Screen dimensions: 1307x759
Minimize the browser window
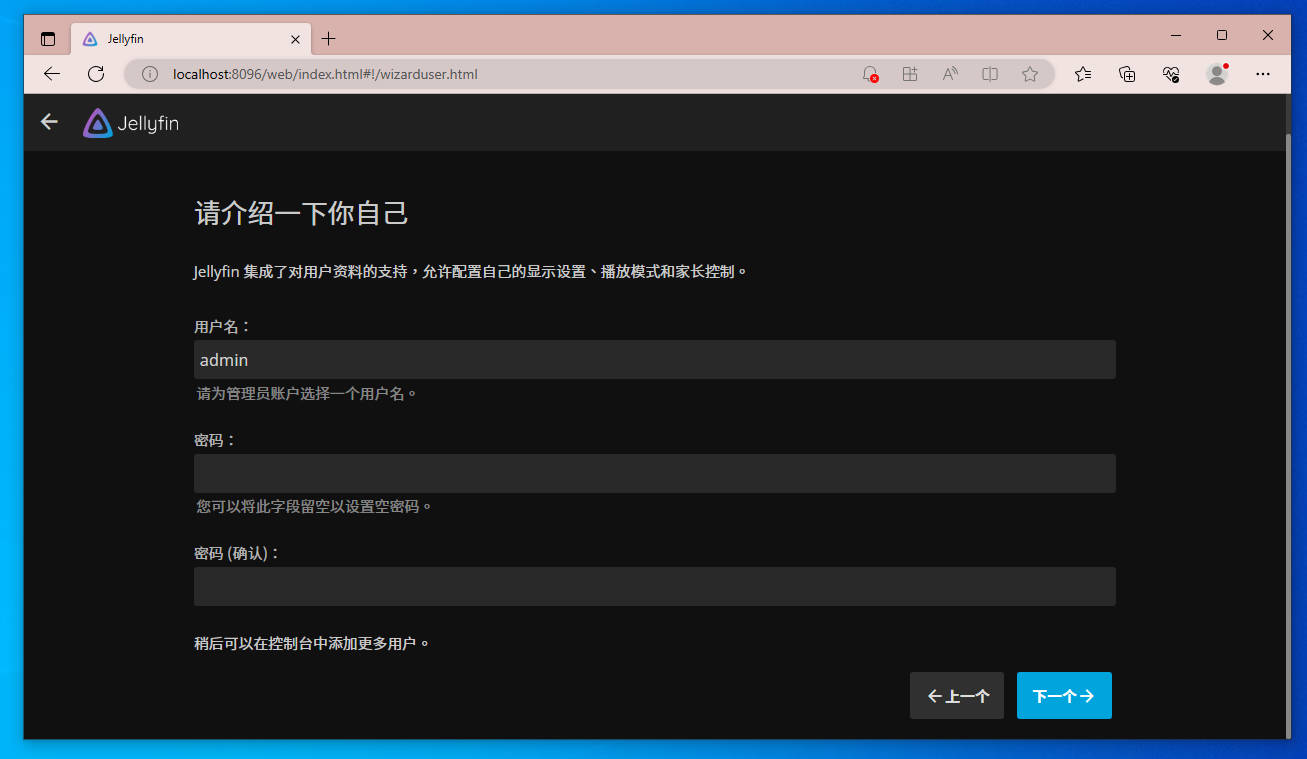(x=1175, y=35)
